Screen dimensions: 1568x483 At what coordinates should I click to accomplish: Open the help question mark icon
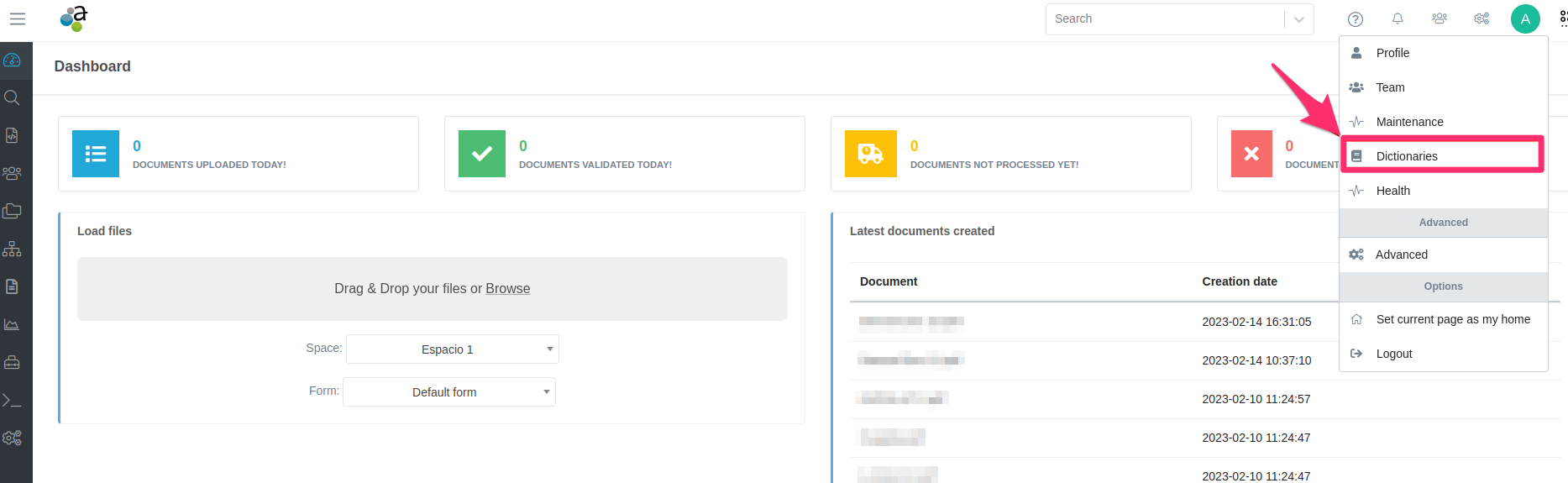[x=1355, y=19]
